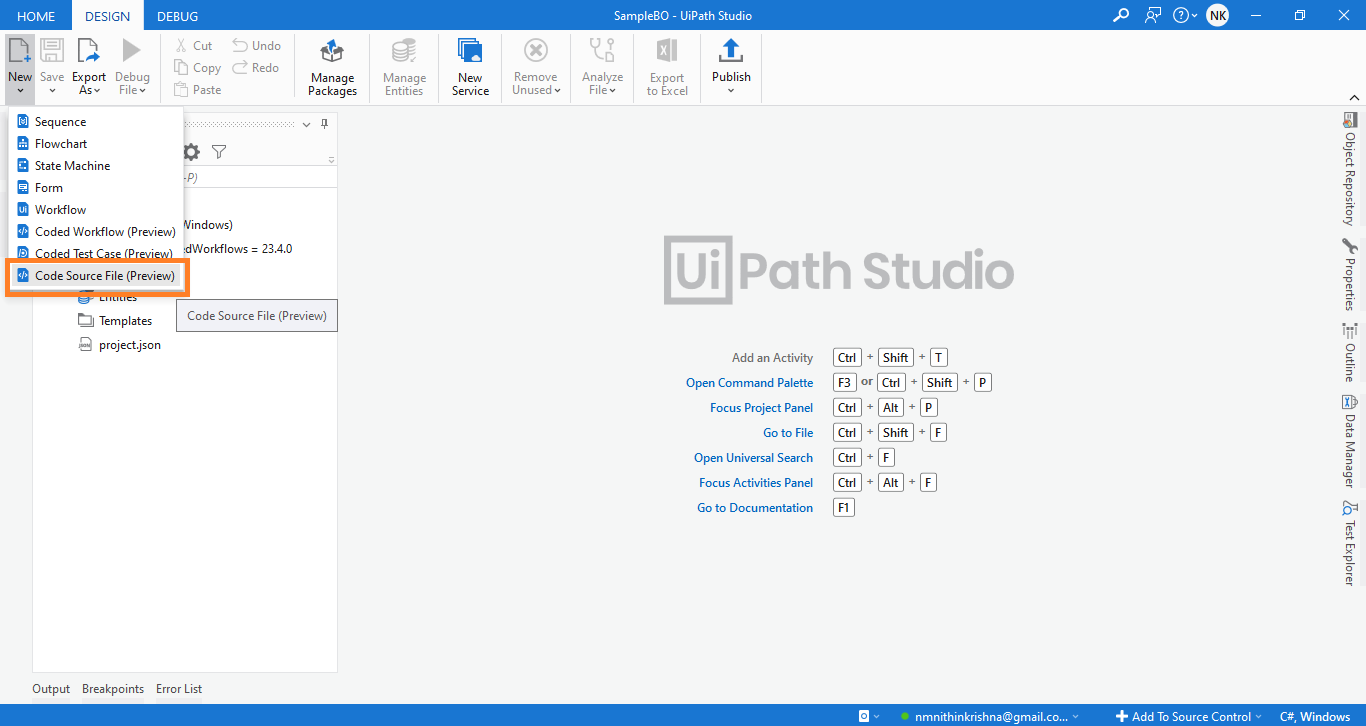Switch to the DEBUG tab

coord(177,16)
